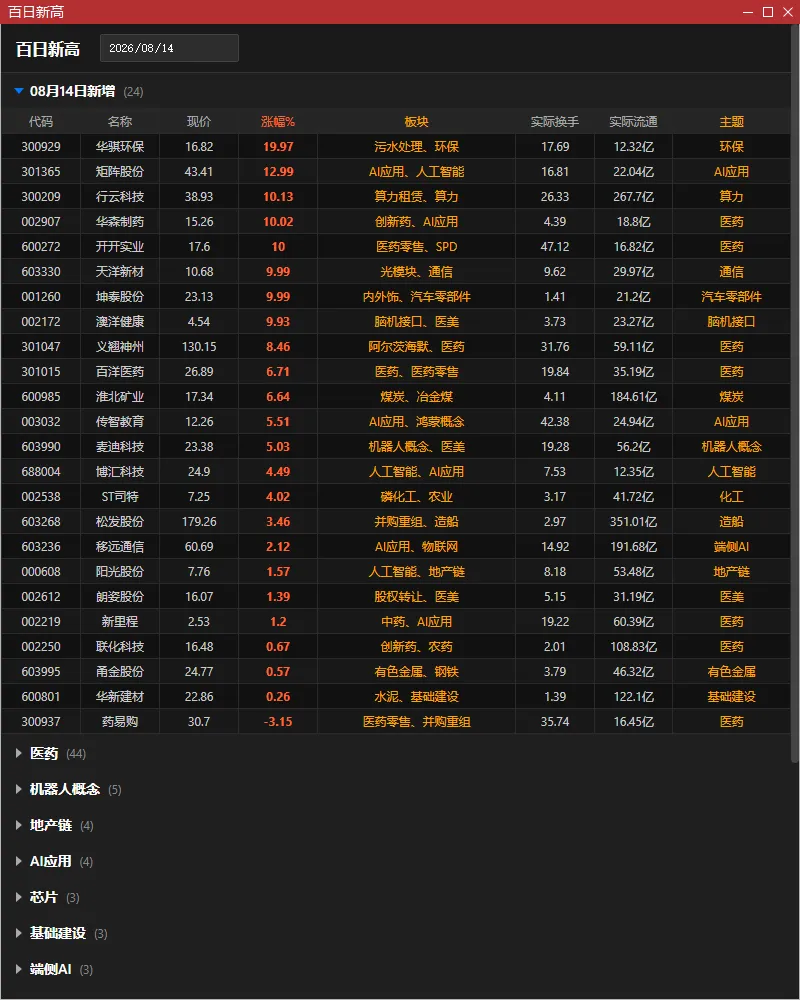Expand the 端侧AI (3) group
Viewport: 800px width, 1000px height.
[x=19, y=969]
